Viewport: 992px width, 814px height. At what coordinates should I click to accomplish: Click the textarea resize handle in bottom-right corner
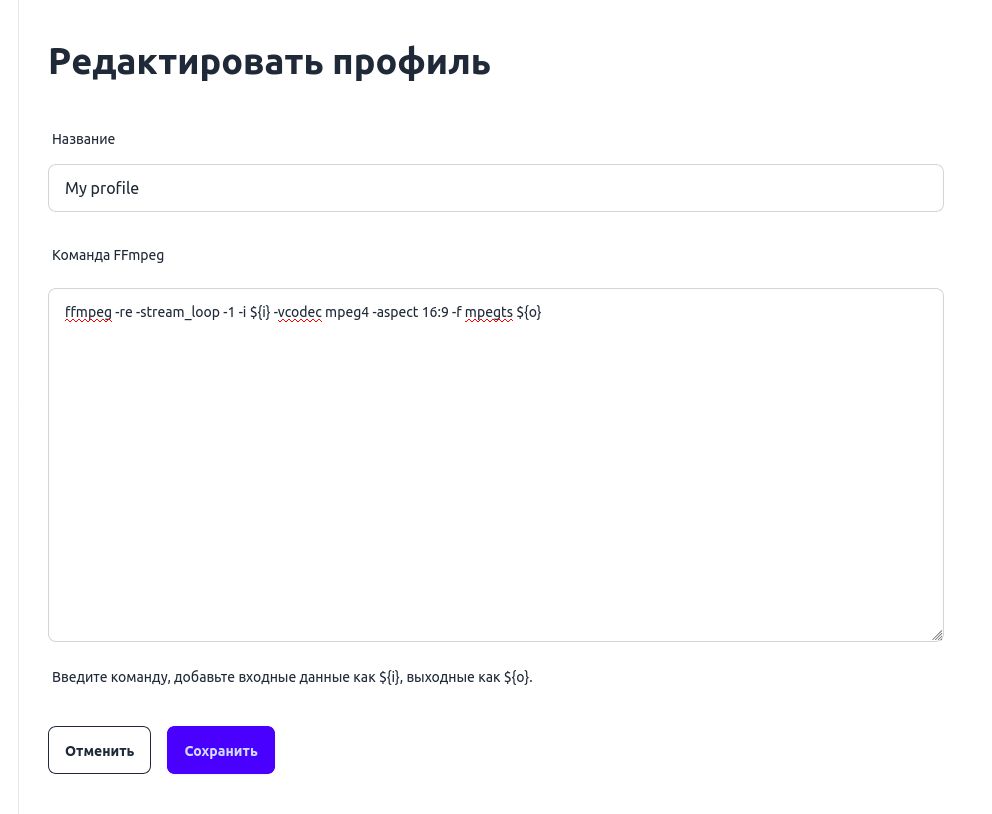pyautogui.click(x=937, y=635)
